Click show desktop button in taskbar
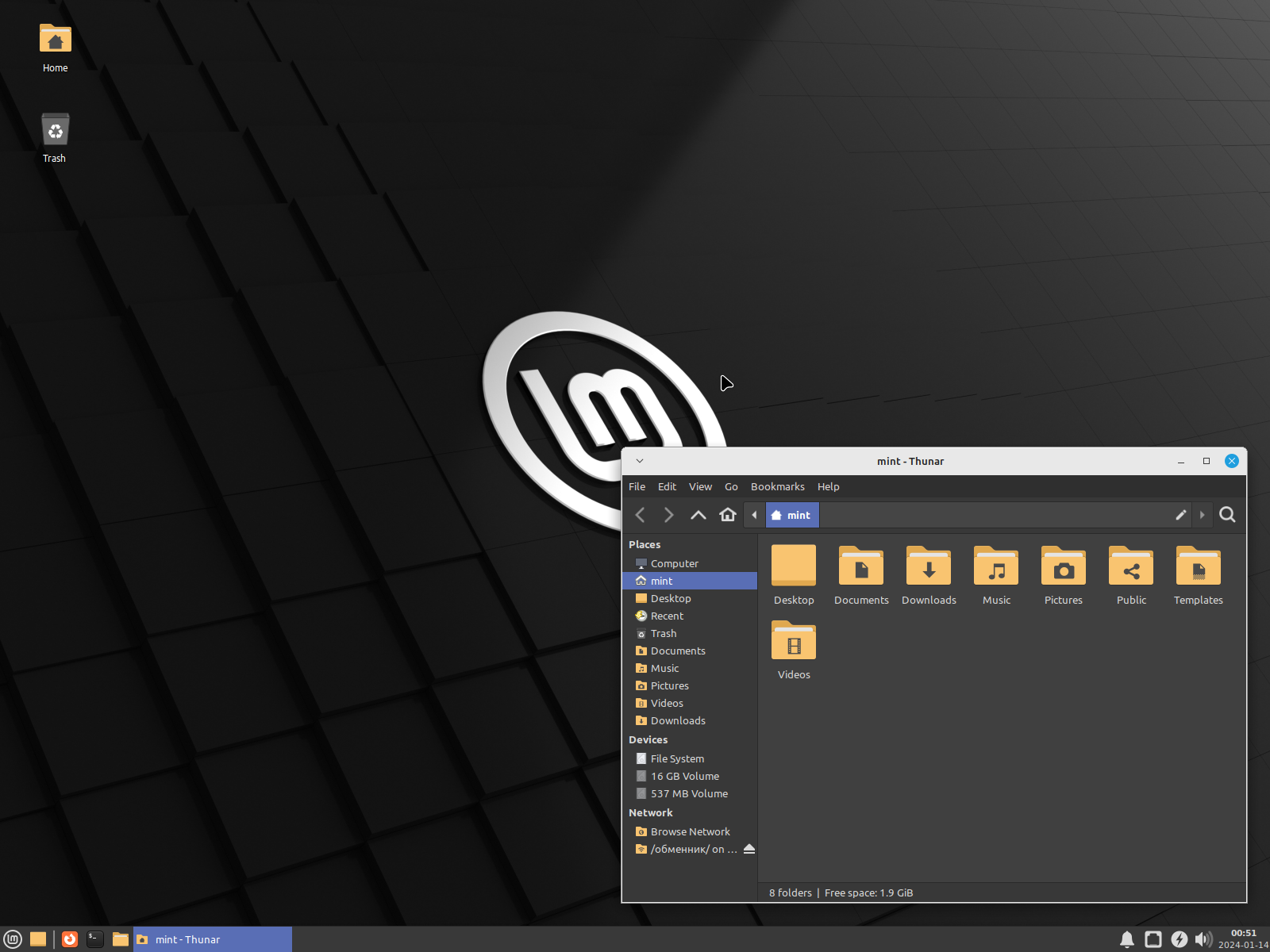The image size is (1270, 952). tap(38, 939)
